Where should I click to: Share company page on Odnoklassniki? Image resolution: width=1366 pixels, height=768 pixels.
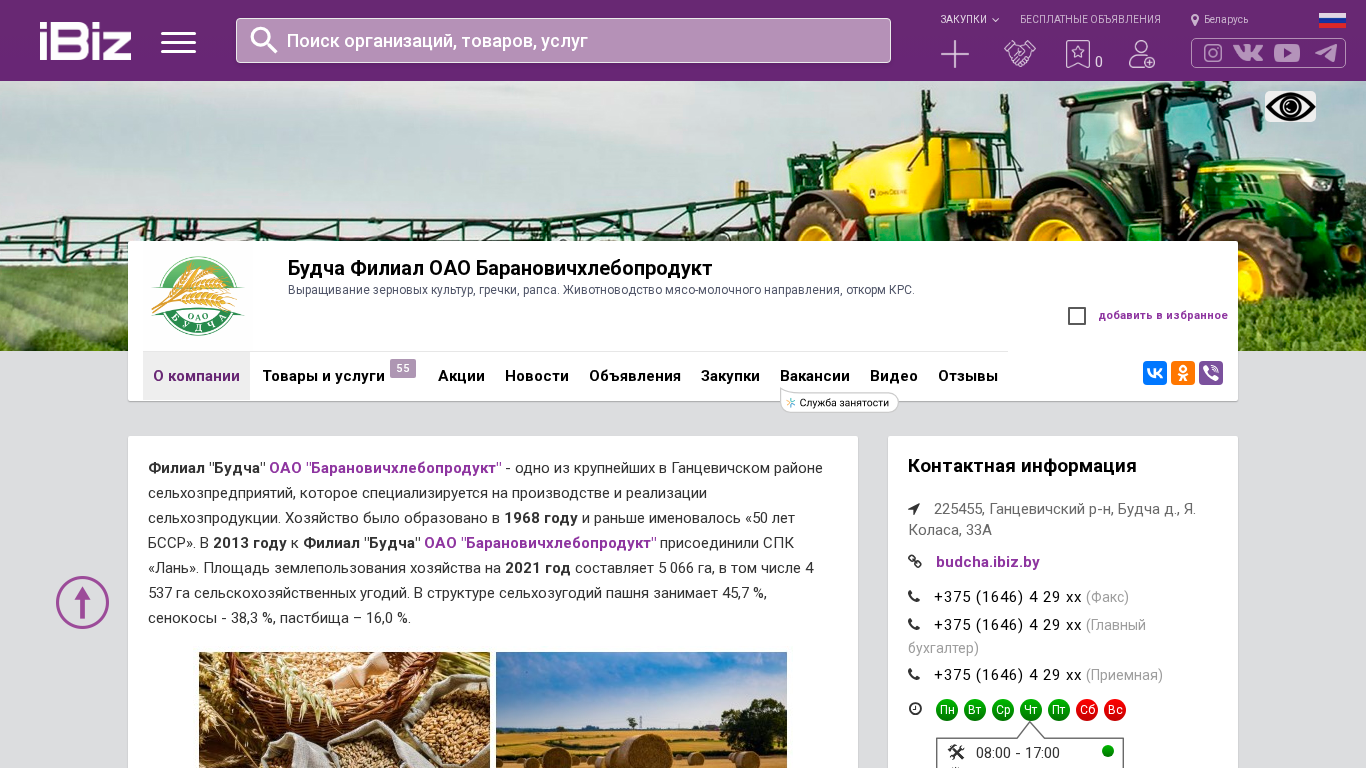pyautogui.click(x=1183, y=373)
